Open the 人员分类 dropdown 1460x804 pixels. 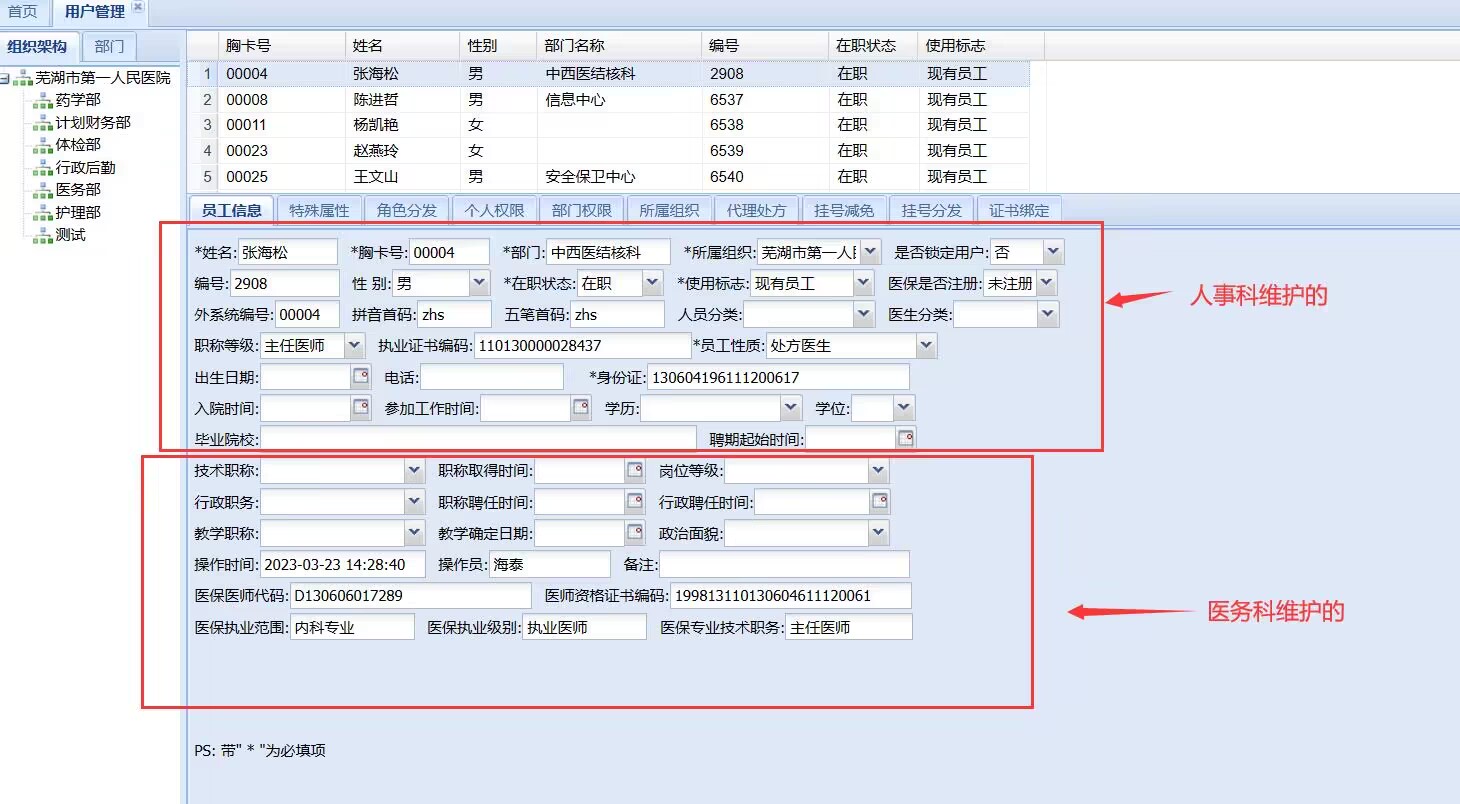(x=865, y=315)
